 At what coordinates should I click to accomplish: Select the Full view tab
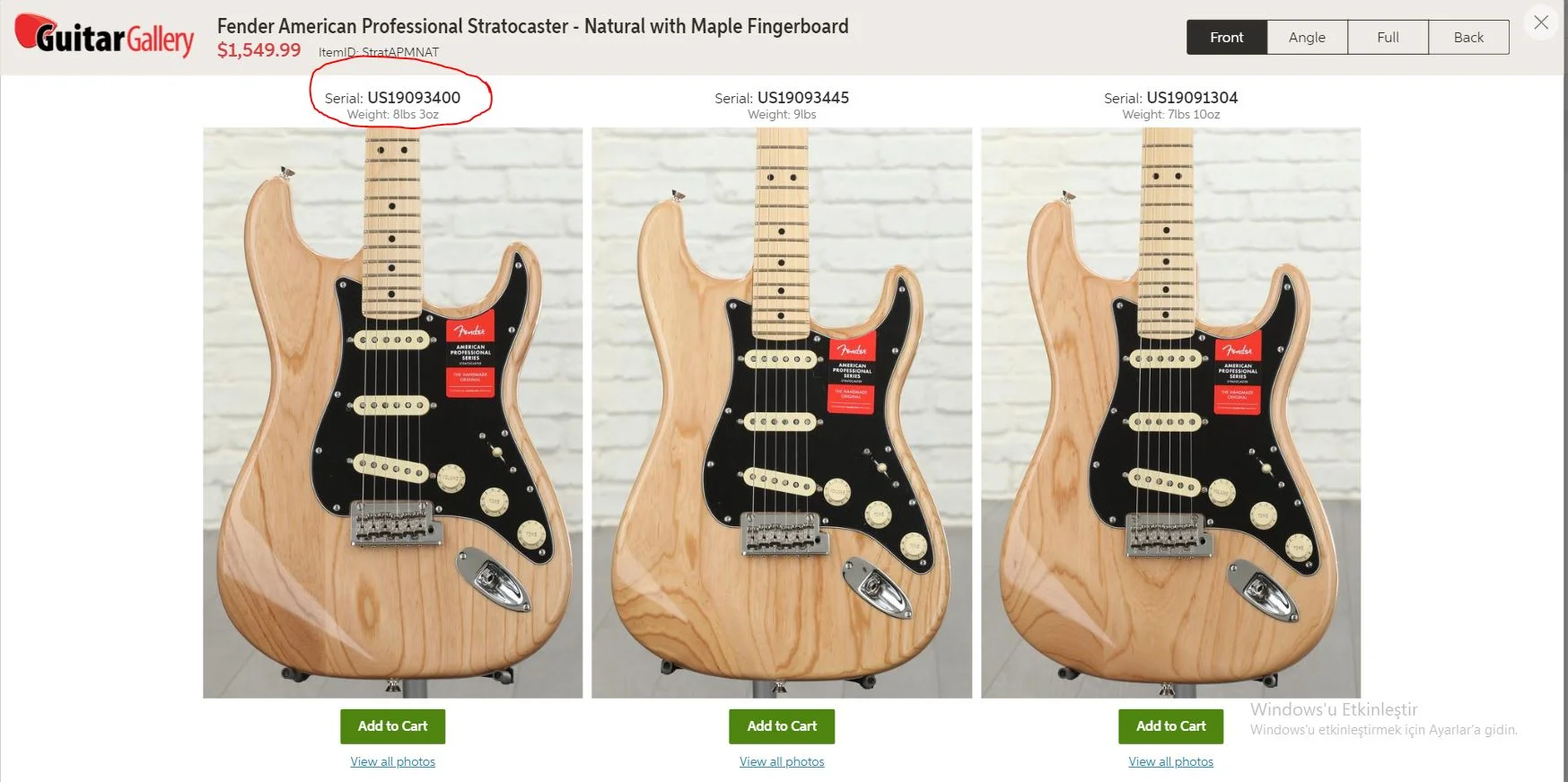[x=1388, y=37]
